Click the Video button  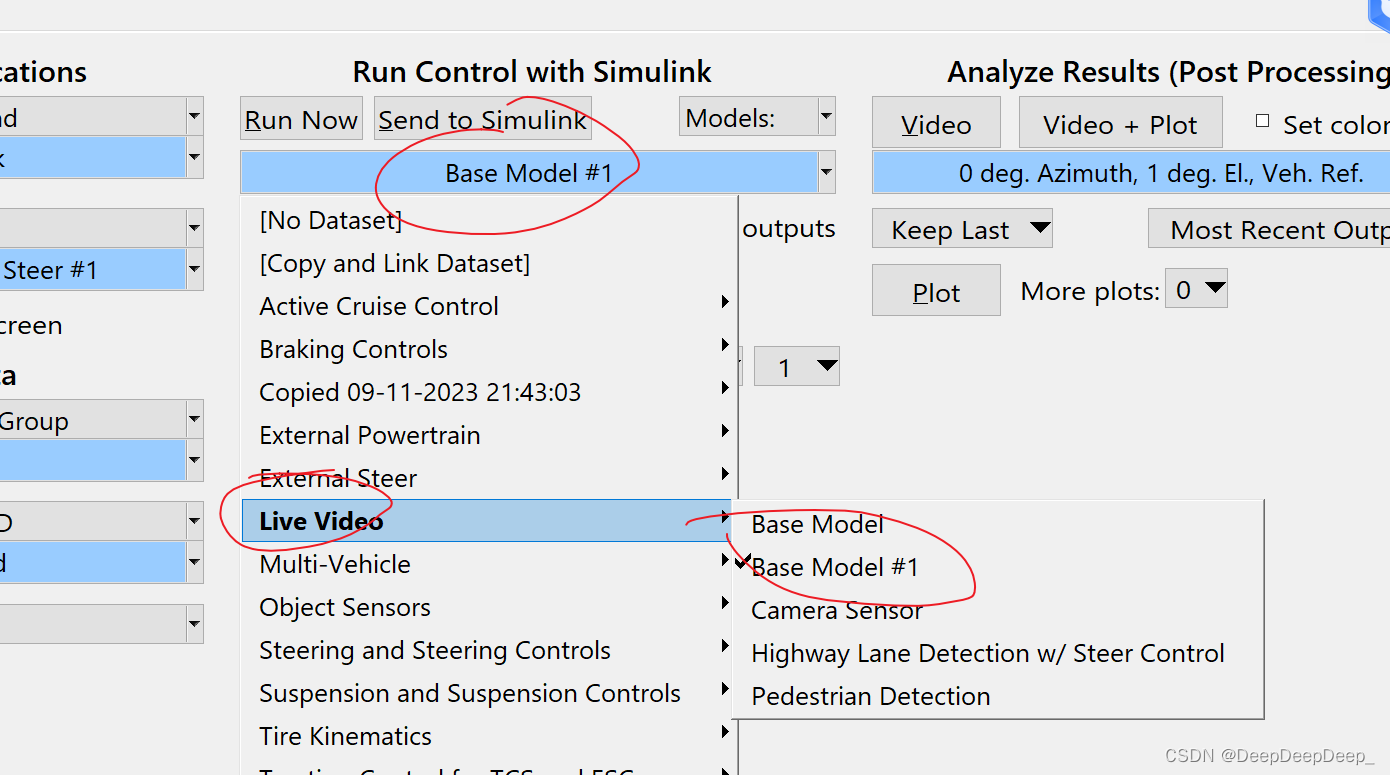(x=934, y=122)
